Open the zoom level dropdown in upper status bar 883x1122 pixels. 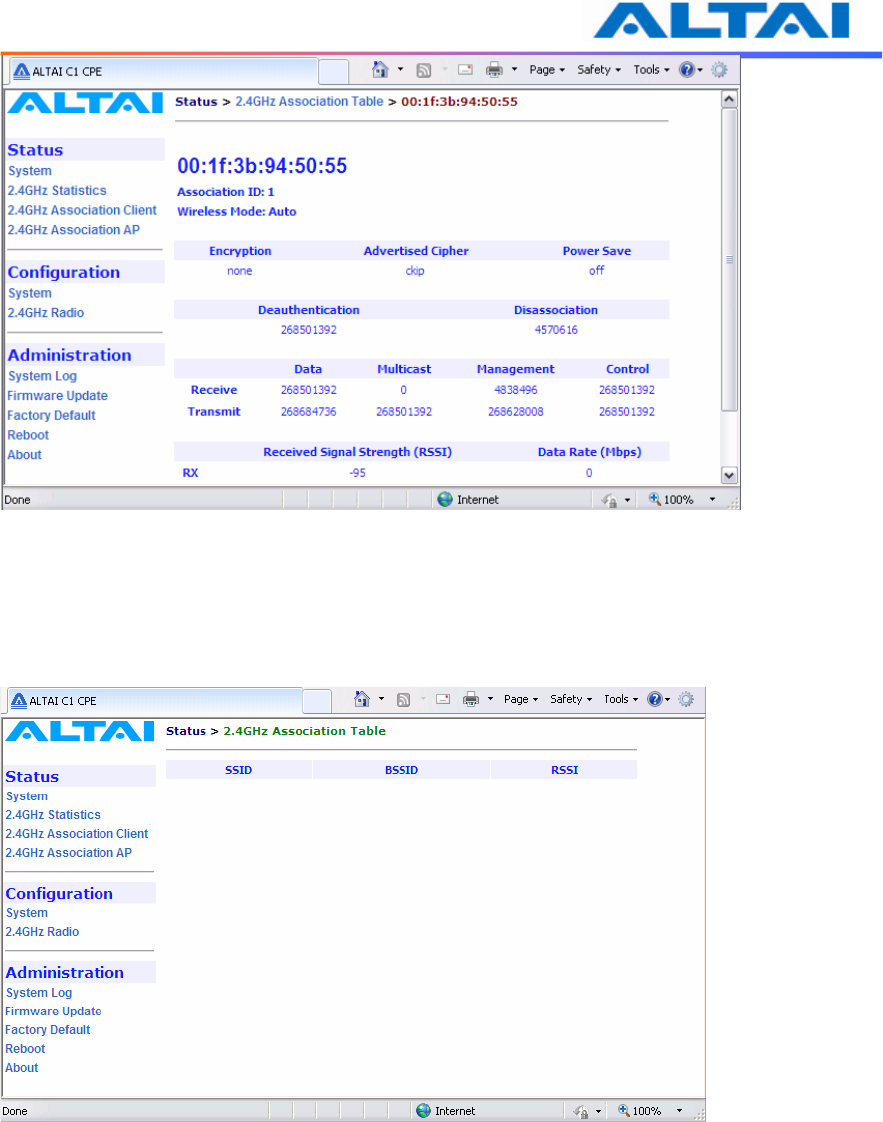click(712, 499)
